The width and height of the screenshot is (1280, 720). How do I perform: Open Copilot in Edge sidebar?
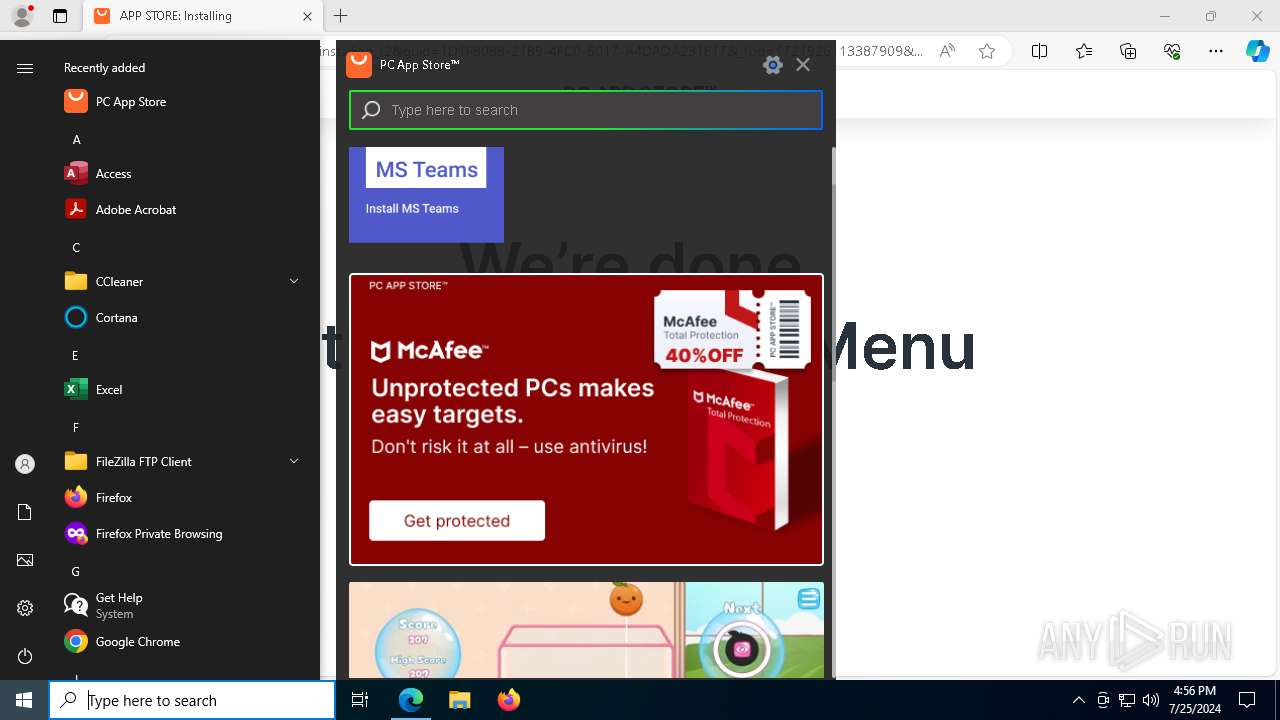tap(1257, 51)
